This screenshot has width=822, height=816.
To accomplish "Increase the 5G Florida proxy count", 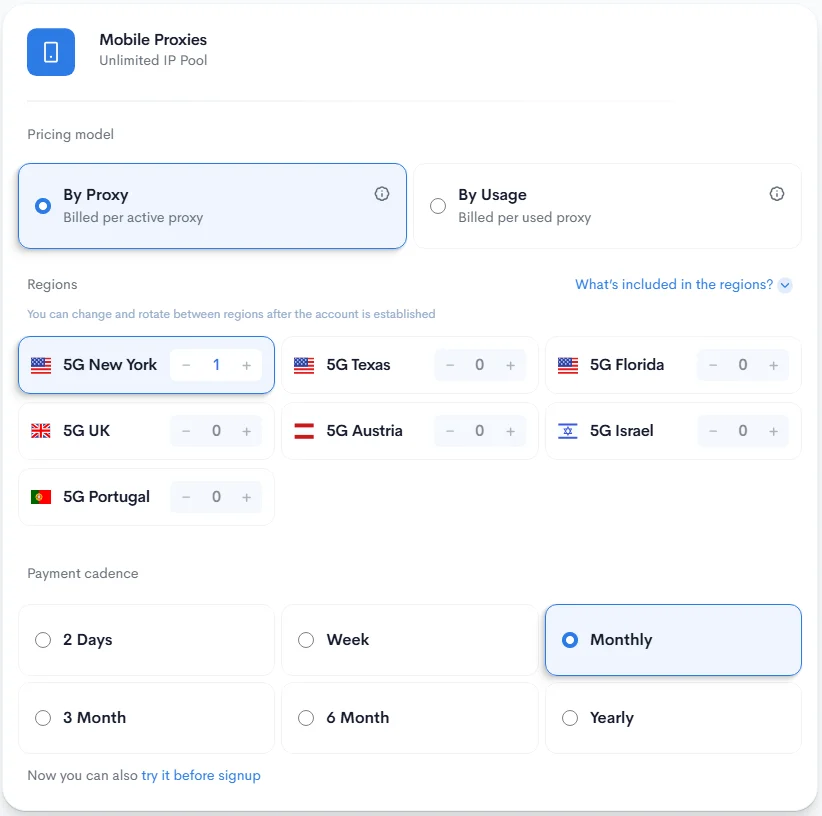I will point(773,365).
